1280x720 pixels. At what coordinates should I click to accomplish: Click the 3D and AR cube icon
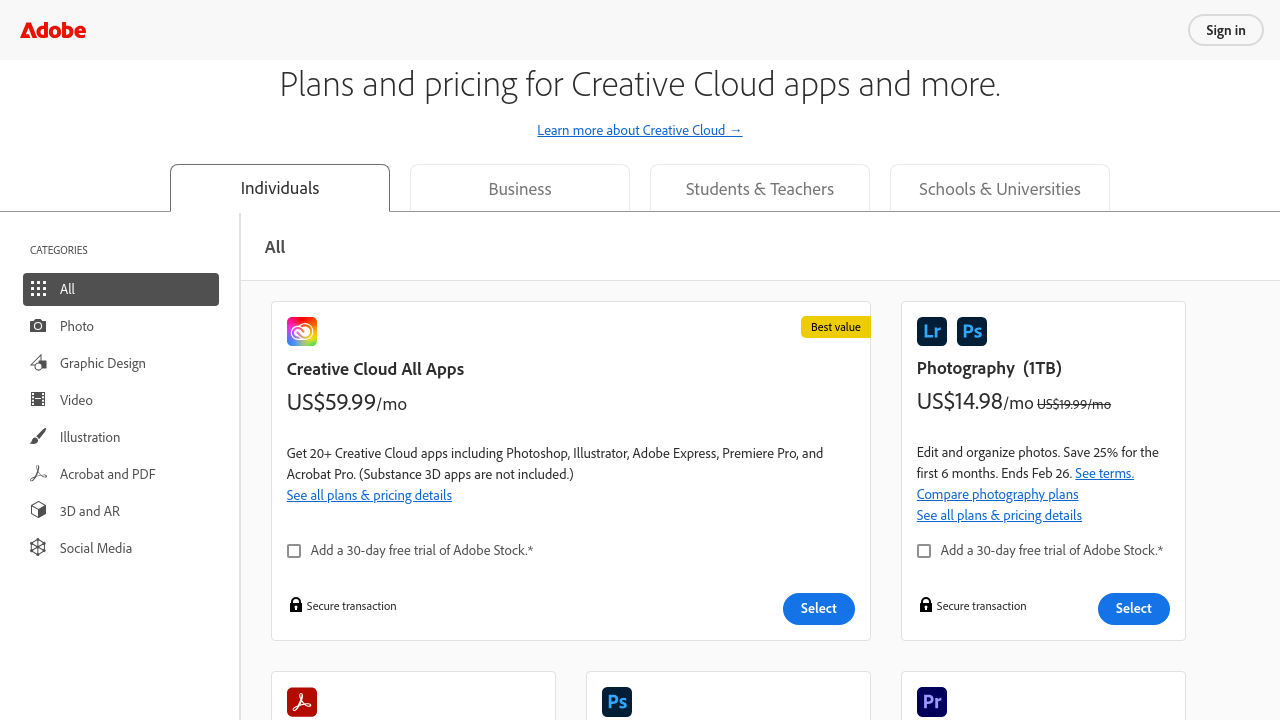(38, 511)
